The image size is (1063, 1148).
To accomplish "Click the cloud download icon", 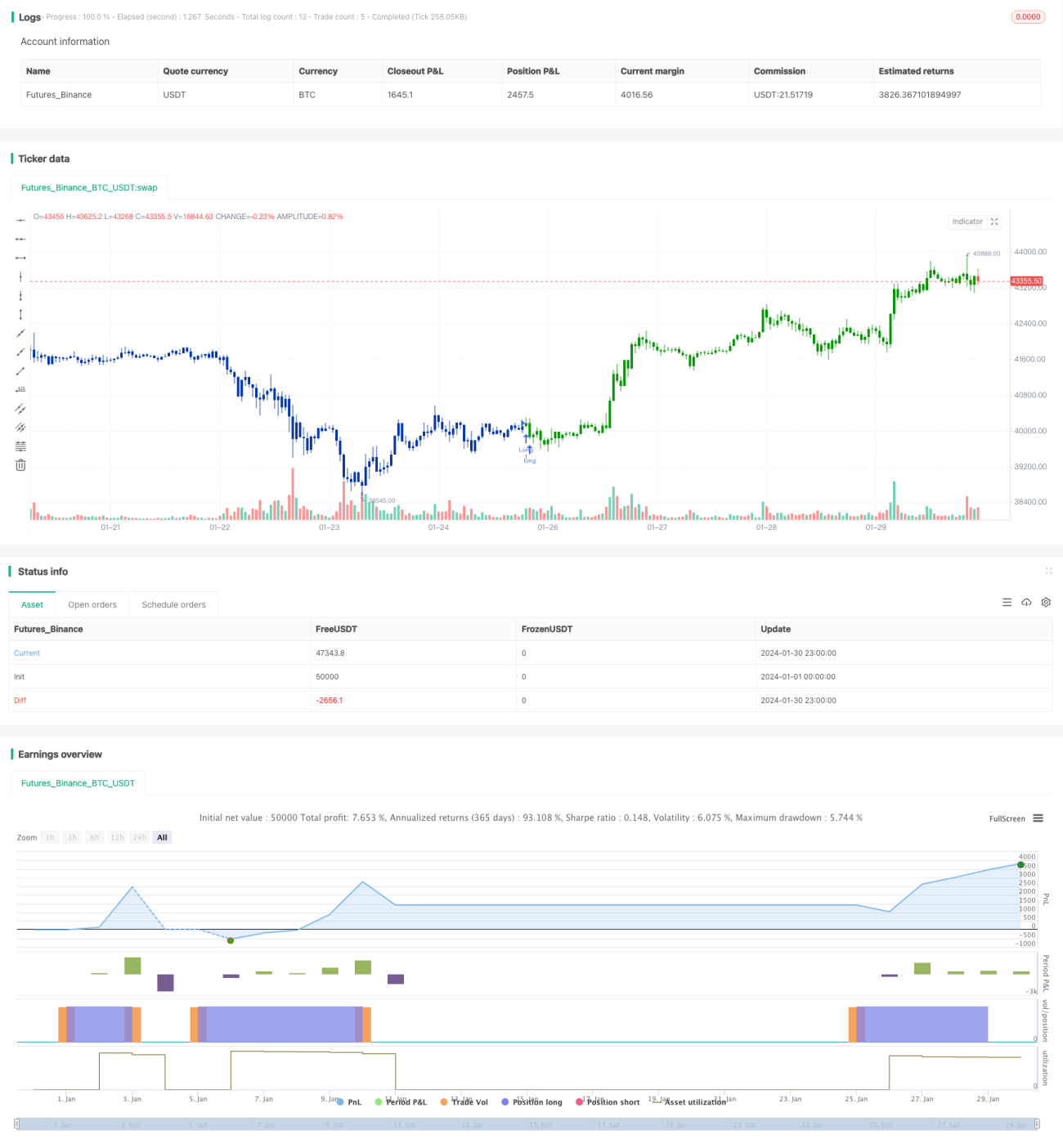I will pos(1026,603).
